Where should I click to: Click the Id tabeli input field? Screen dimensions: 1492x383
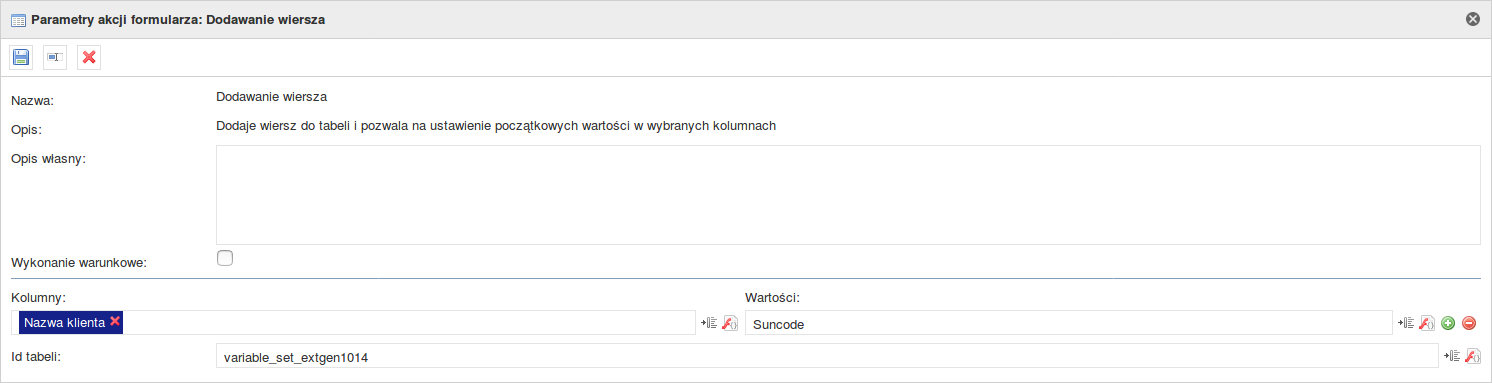point(827,356)
